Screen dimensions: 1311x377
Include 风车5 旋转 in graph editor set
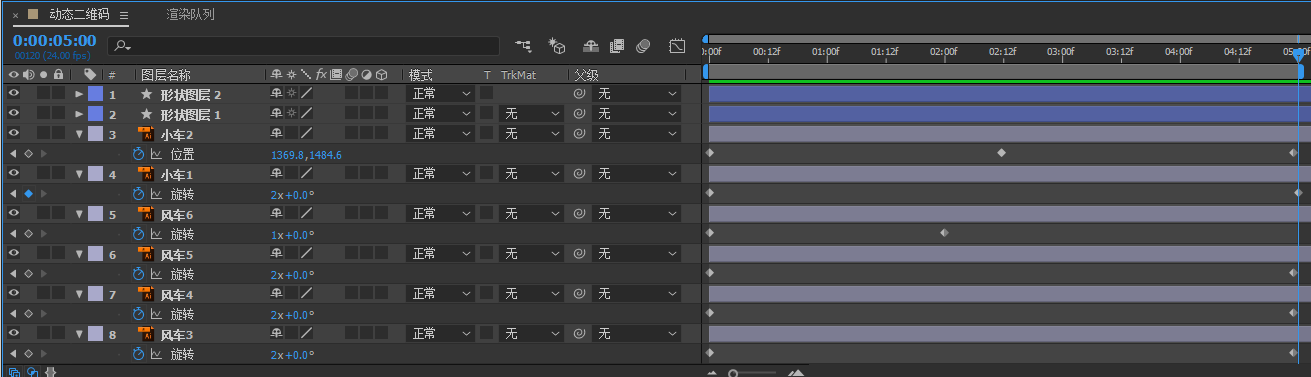[156, 274]
